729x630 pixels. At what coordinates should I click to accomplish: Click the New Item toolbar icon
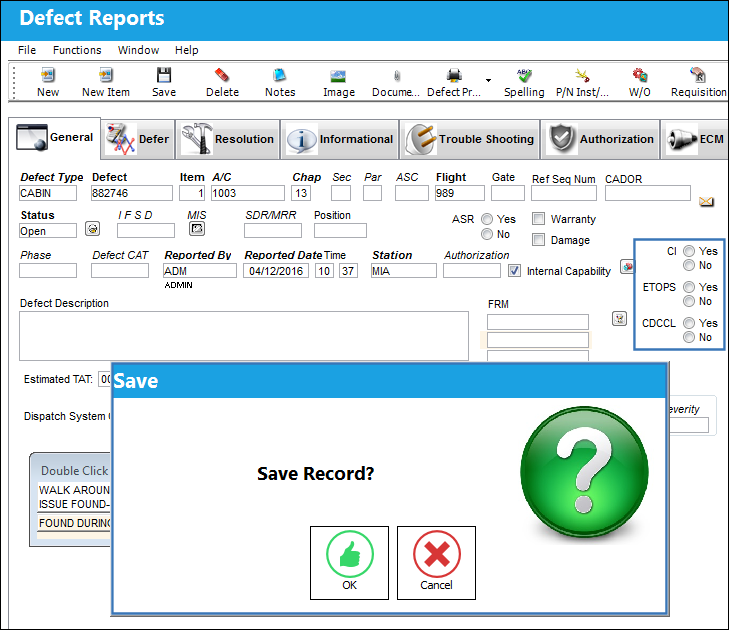(x=106, y=75)
